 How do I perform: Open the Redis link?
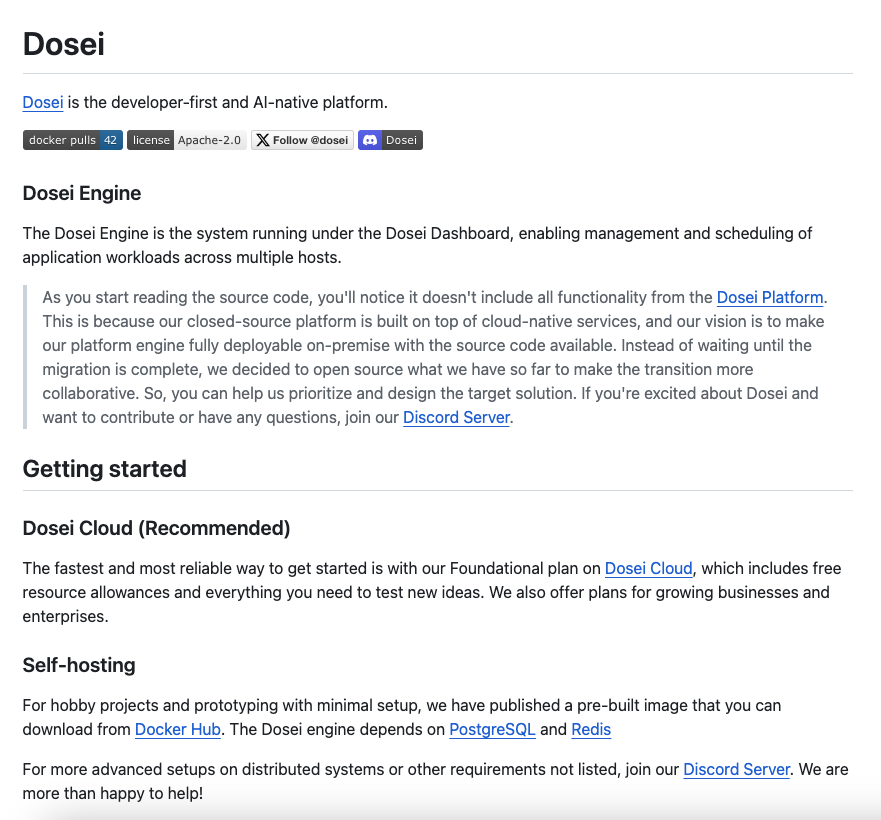pos(591,729)
